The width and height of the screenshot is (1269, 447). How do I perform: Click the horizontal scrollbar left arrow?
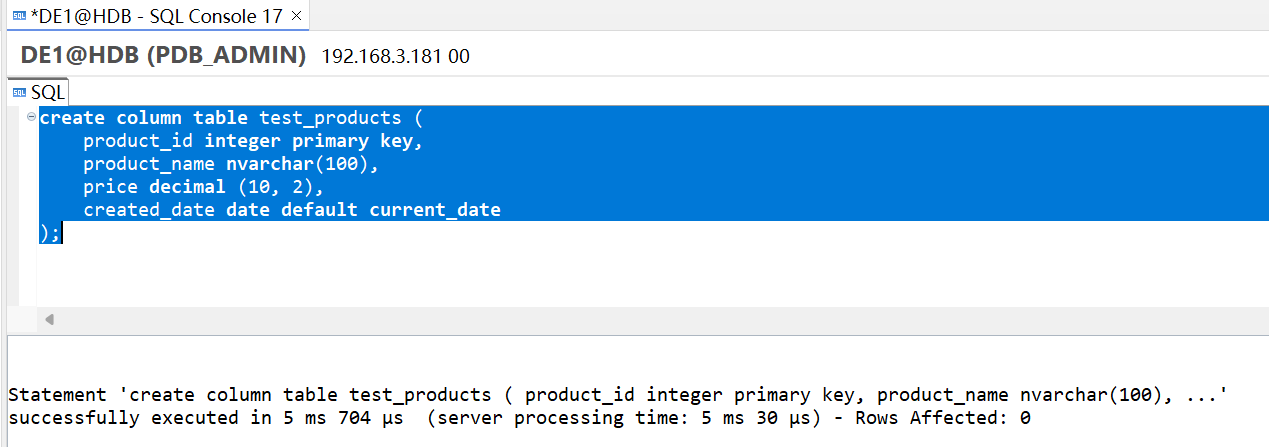(49, 320)
